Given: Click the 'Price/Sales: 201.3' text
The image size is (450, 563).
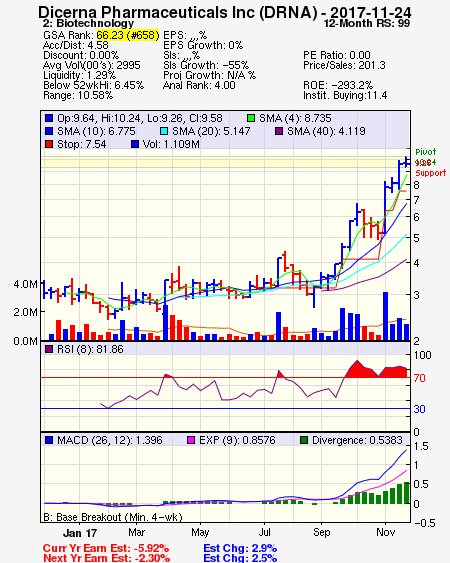Looking at the screenshot, I should pos(344,65).
